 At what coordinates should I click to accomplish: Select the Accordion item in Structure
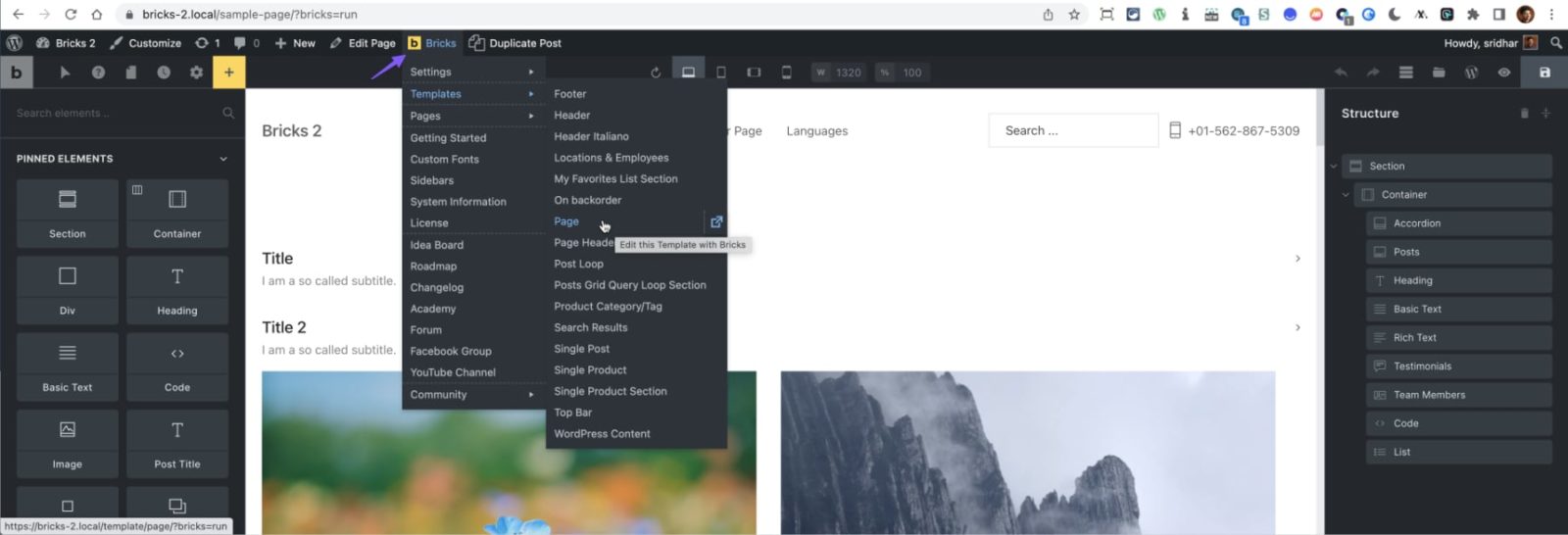click(x=1417, y=223)
